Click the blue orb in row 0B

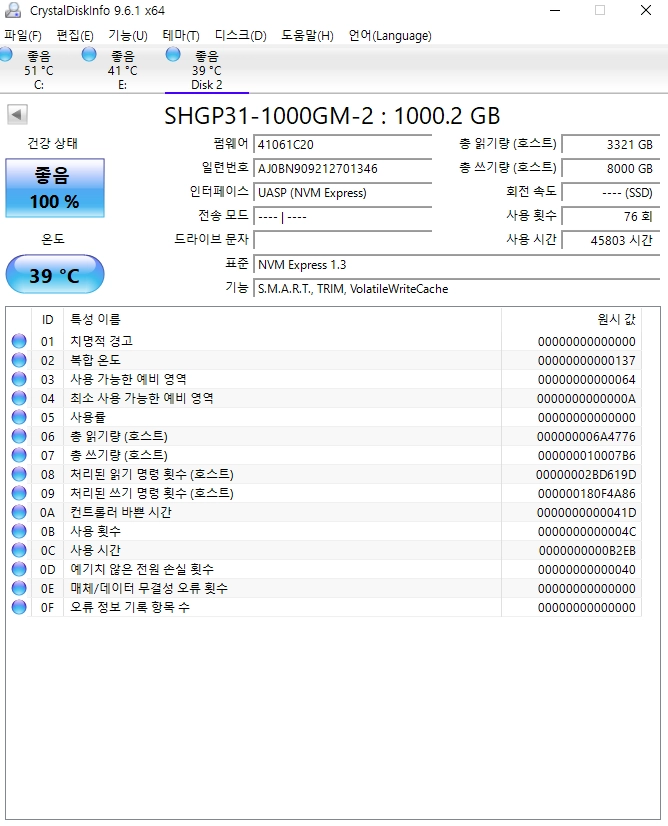[x=19, y=530]
